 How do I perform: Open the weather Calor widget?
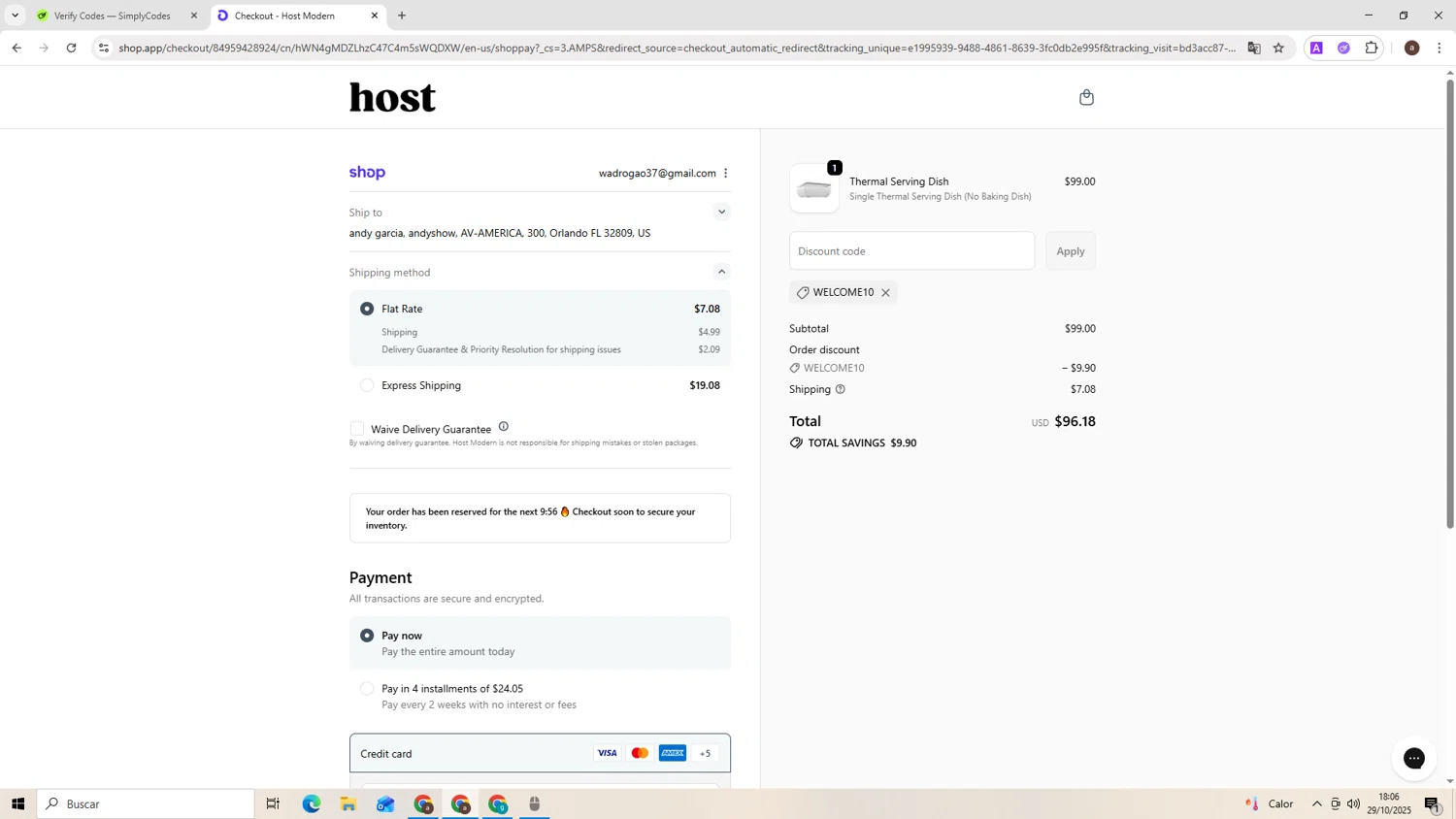[x=1270, y=803]
